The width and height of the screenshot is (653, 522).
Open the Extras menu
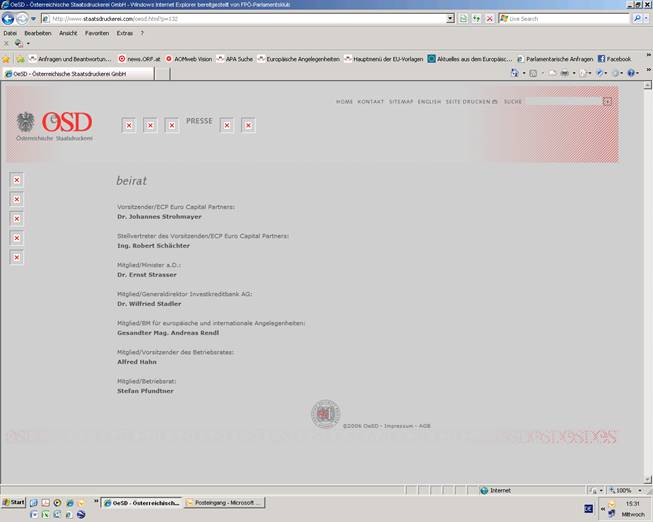[125, 33]
